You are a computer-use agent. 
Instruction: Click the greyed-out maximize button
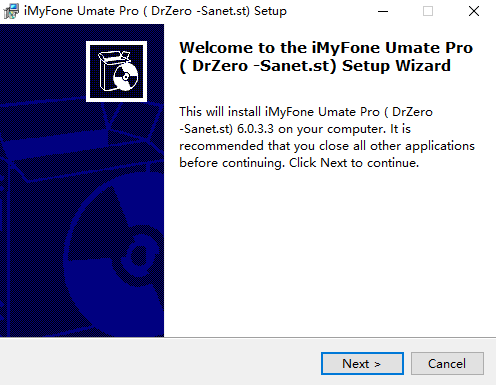tap(428, 11)
